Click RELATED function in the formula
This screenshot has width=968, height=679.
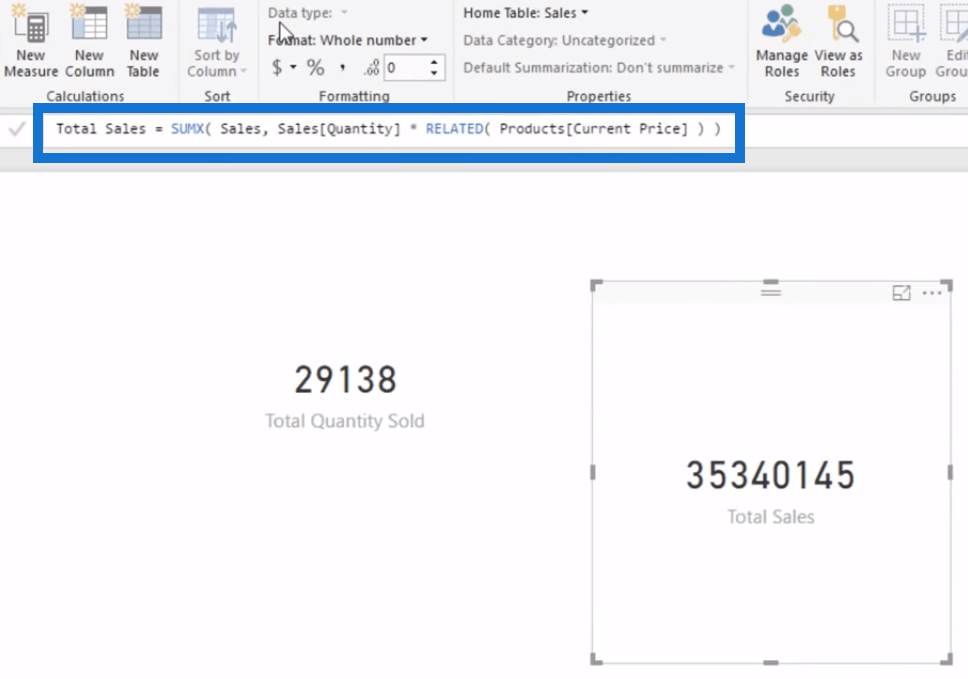pyautogui.click(x=454, y=128)
